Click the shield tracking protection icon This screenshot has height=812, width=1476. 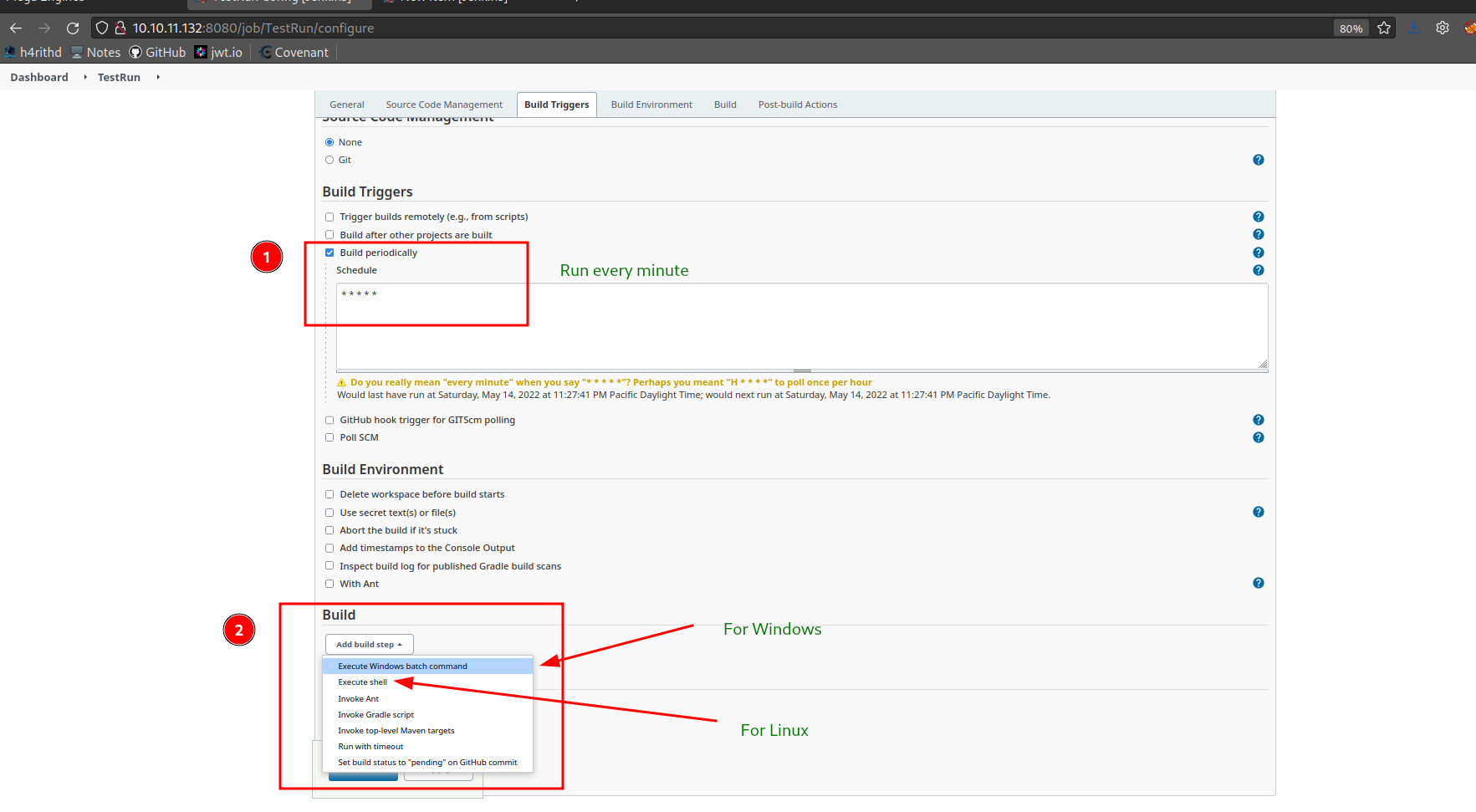pyautogui.click(x=102, y=28)
